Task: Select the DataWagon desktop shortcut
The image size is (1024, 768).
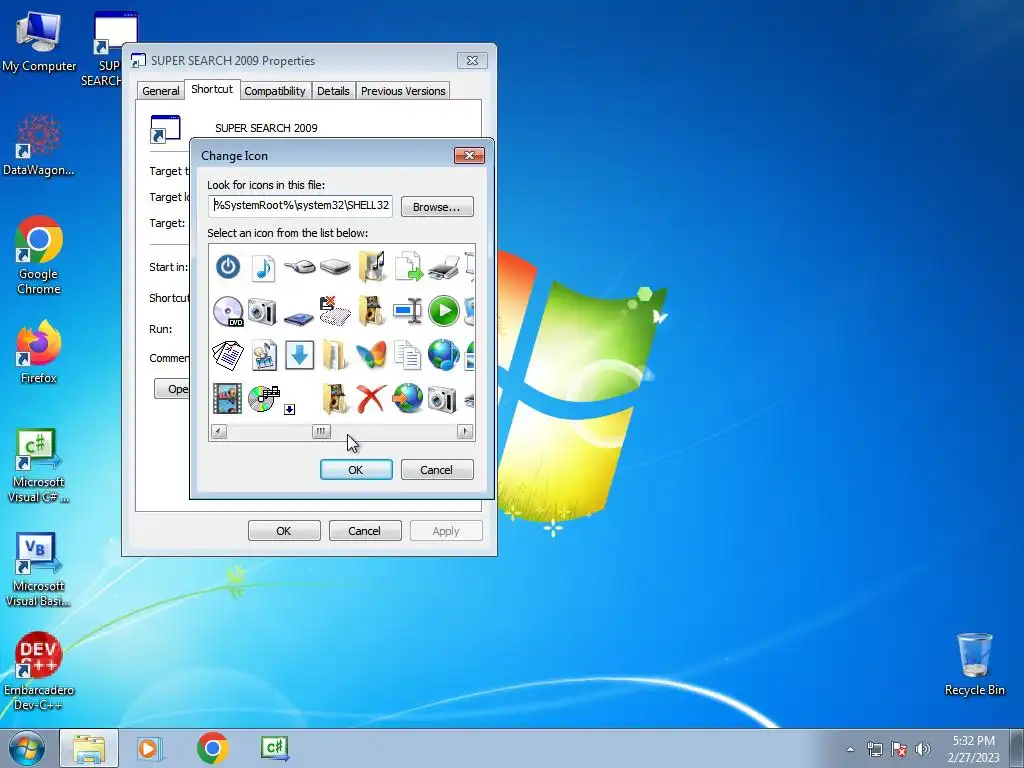Action: pos(39,145)
